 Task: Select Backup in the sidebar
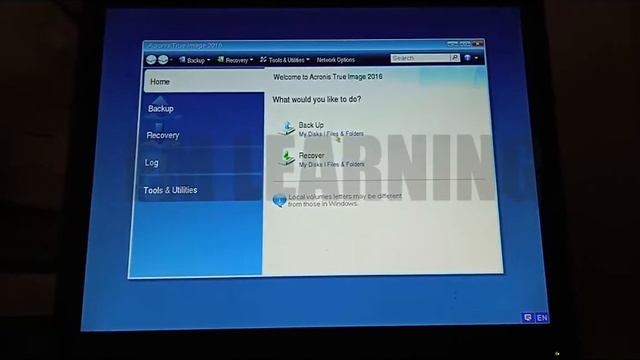[203, 108]
